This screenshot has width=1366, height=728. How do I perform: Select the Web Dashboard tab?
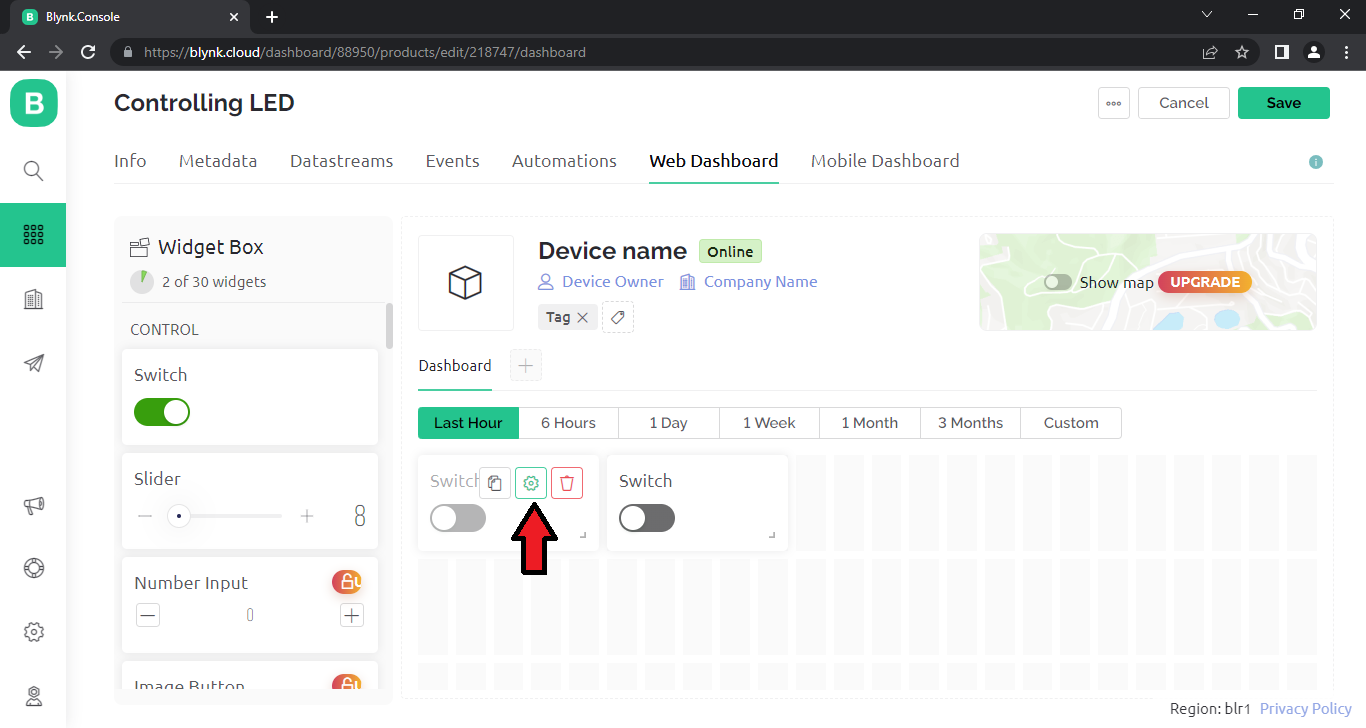pyautogui.click(x=714, y=161)
